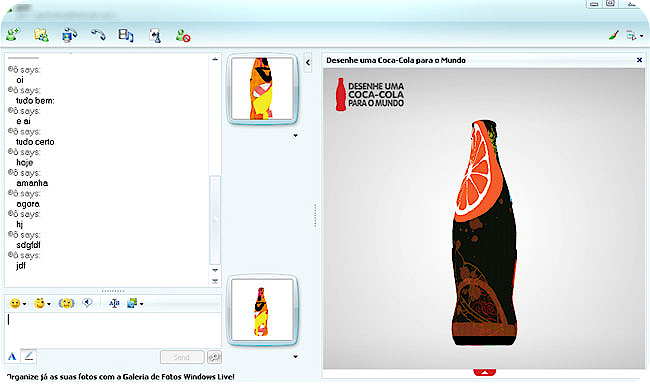Open the activities music and film icon

(x=126, y=35)
